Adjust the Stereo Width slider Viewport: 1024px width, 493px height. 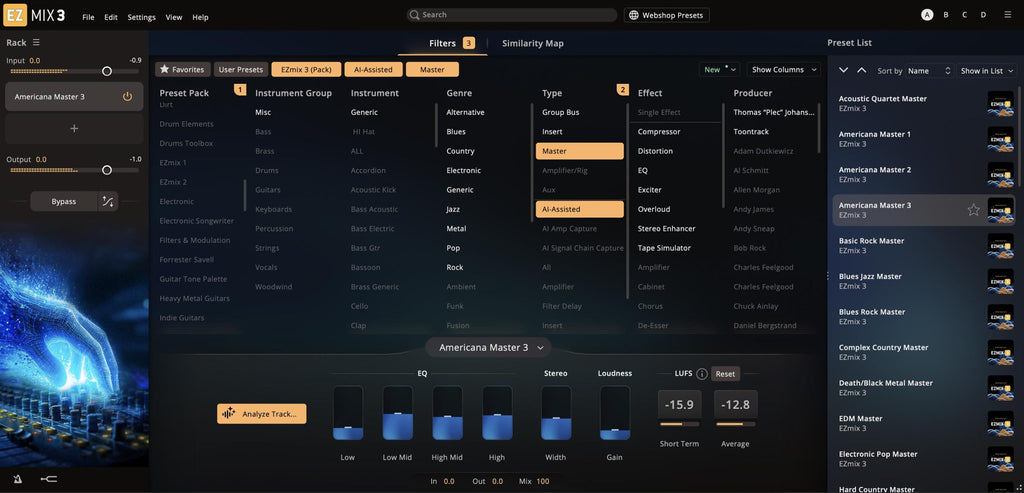pyautogui.click(x=556, y=413)
